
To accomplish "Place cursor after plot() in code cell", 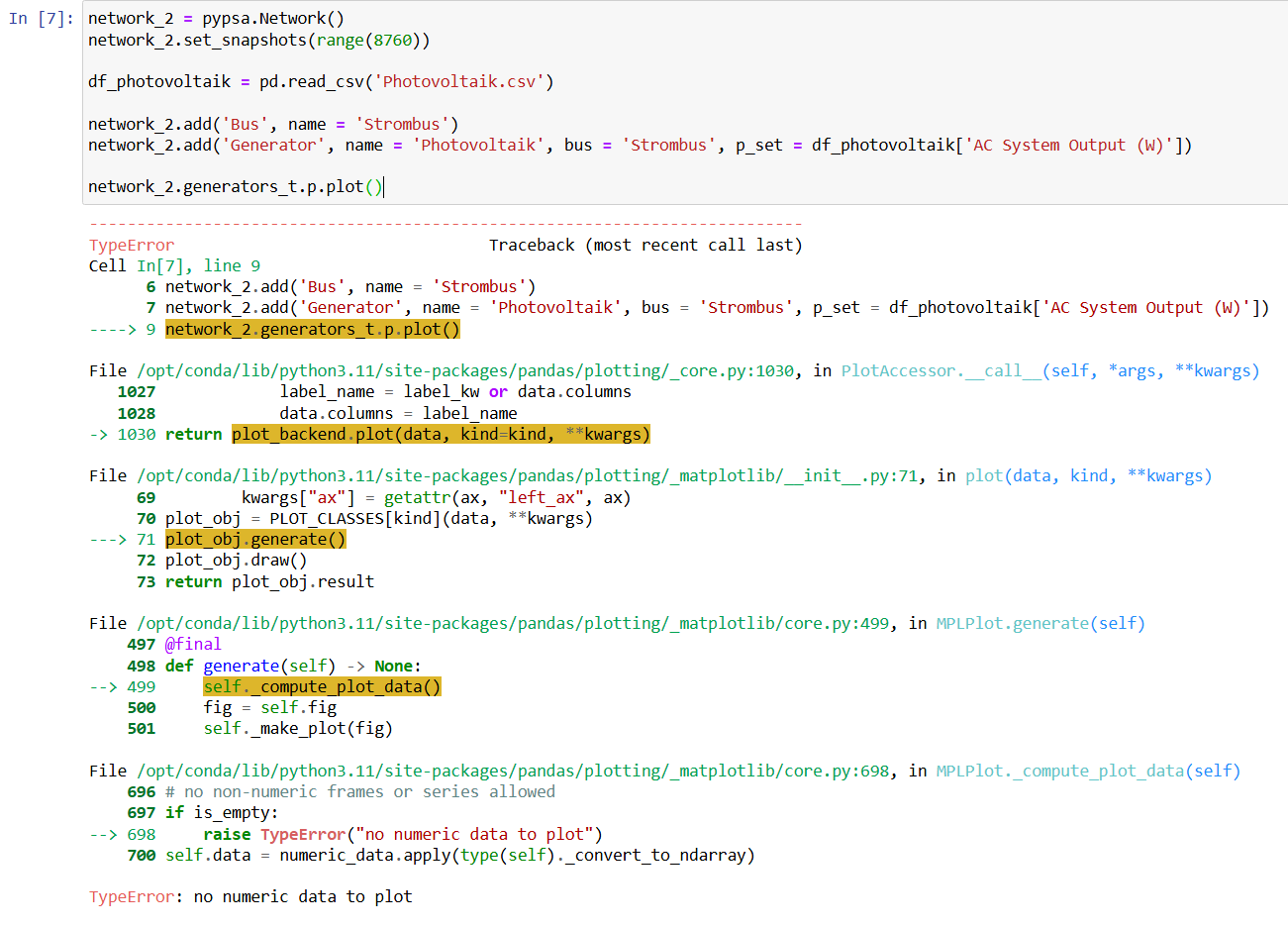I will click(382, 187).
